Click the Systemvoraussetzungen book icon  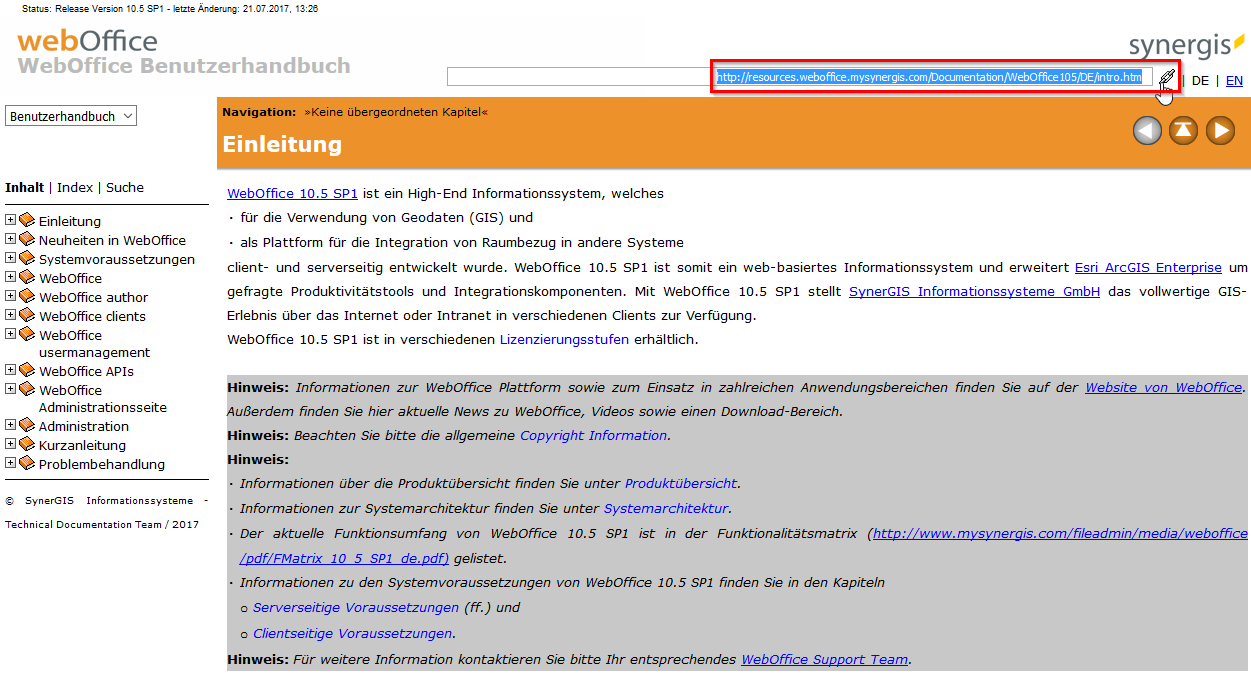coord(26,259)
